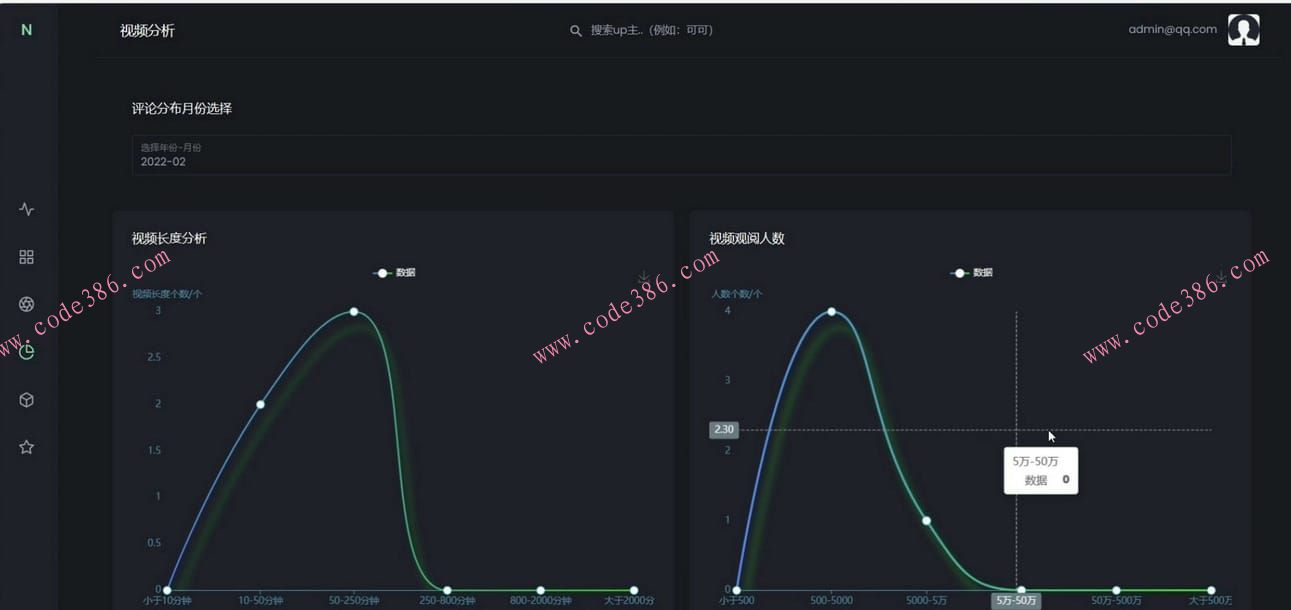Screen dimensions: 1291x610
Task: Download the 视频观阅人数 chart image
Action: 1221,277
